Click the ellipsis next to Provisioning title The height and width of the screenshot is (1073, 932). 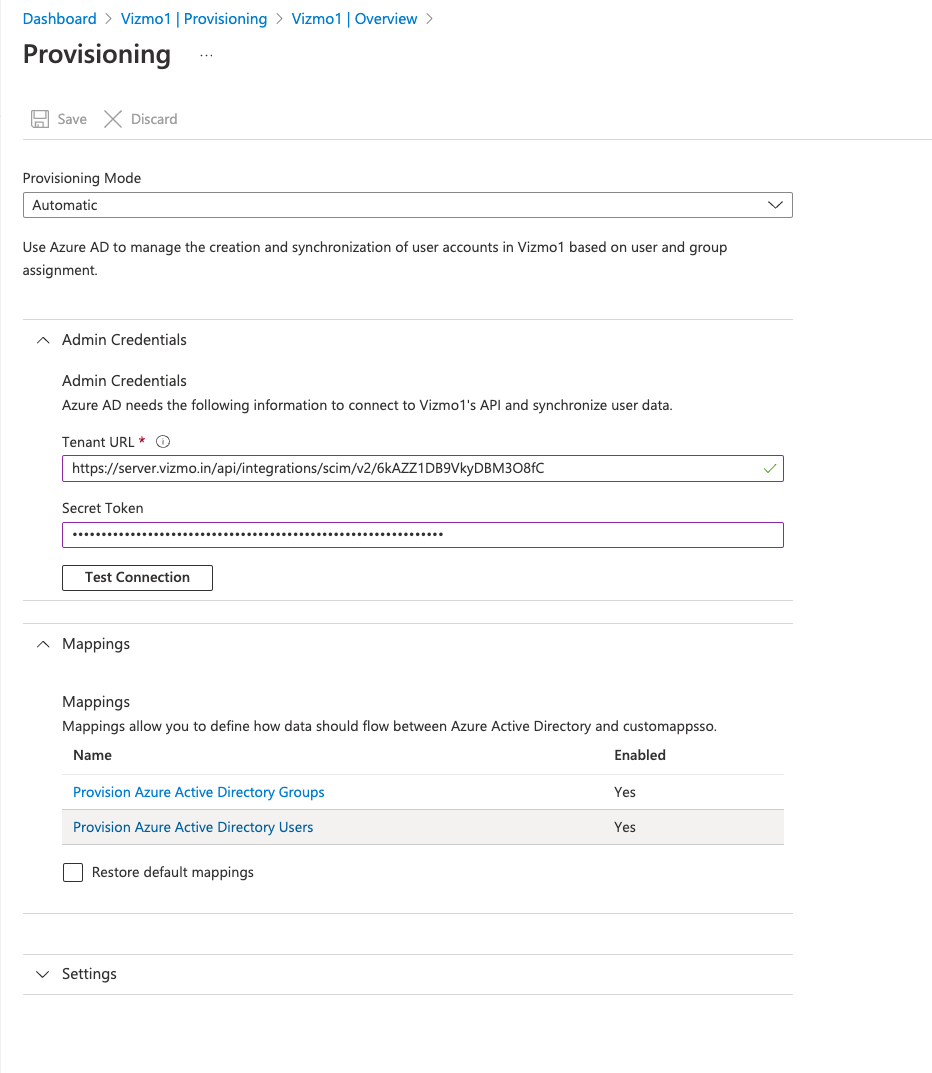tap(206, 57)
